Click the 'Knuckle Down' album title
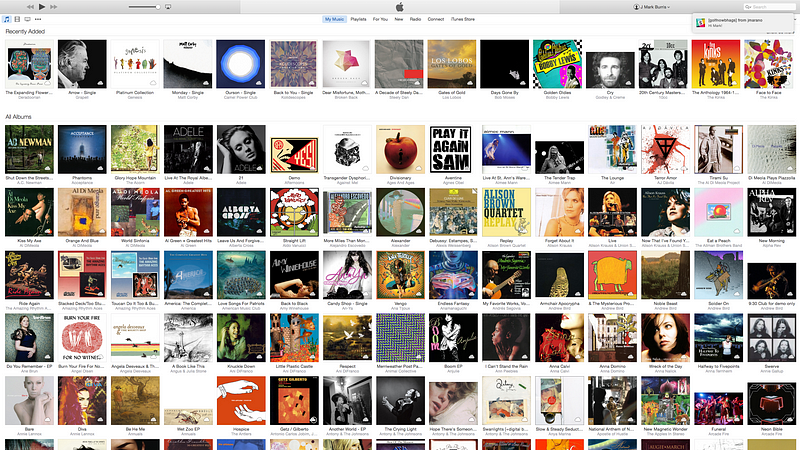800x450 pixels. [241, 366]
